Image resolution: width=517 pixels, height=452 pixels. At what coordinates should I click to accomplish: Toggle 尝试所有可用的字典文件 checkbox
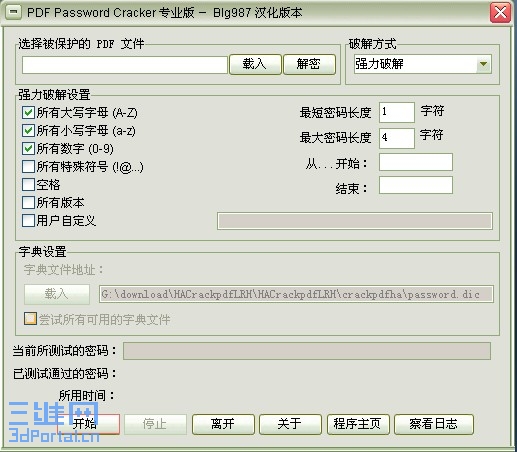coord(30,319)
